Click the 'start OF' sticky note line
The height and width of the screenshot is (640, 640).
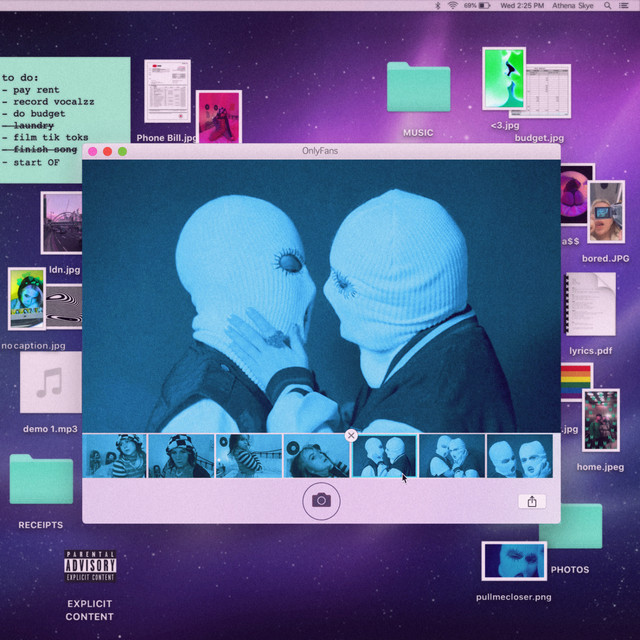pos(31,162)
